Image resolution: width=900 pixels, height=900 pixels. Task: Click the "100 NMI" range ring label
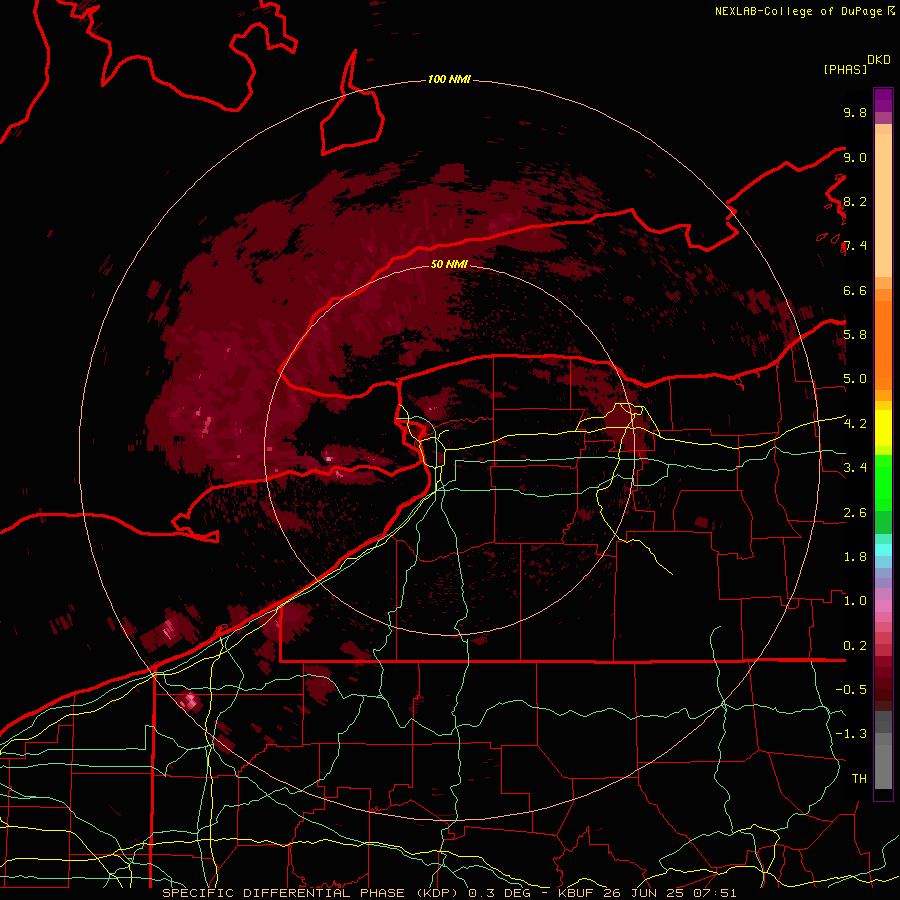[449, 79]
